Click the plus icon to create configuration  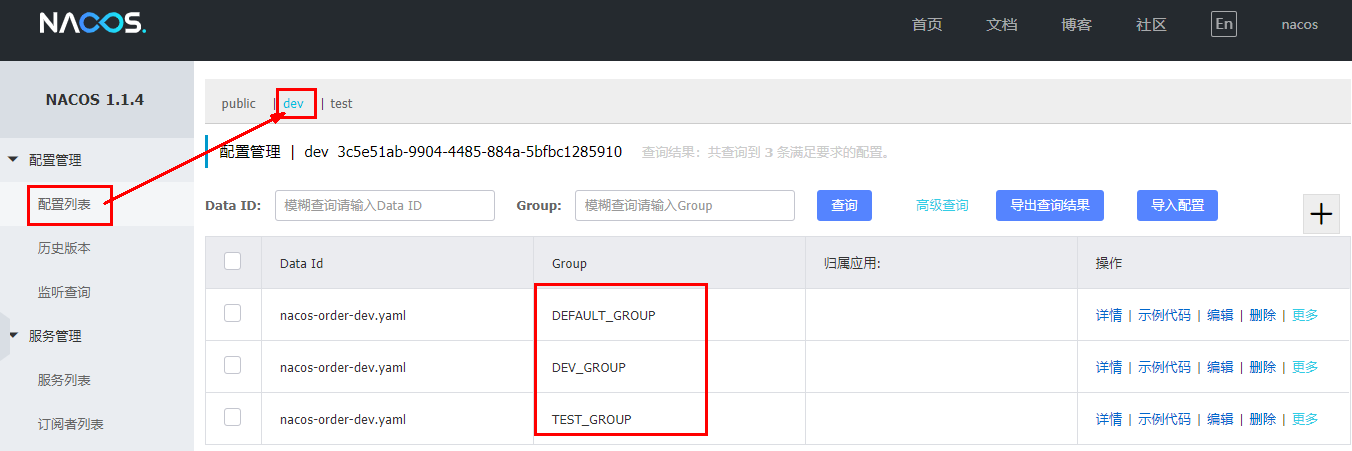point(1322,214)
